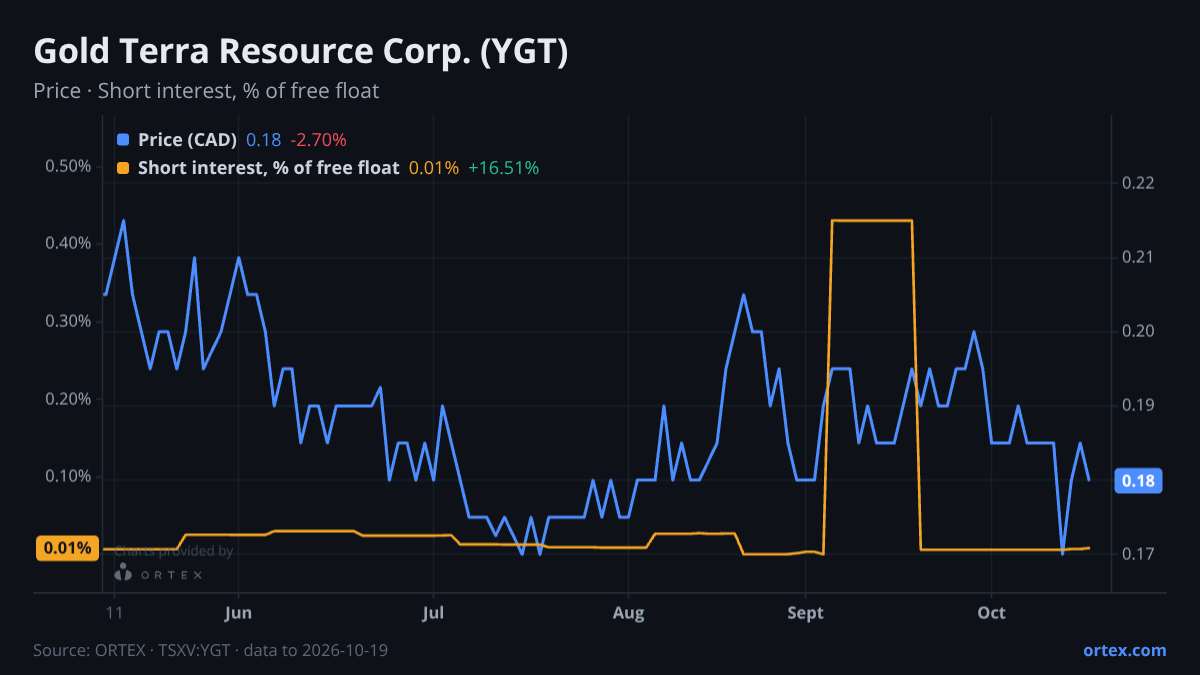Click the 0.17 right axis label
The image size is (1200, 675).
click(1138, 553)
